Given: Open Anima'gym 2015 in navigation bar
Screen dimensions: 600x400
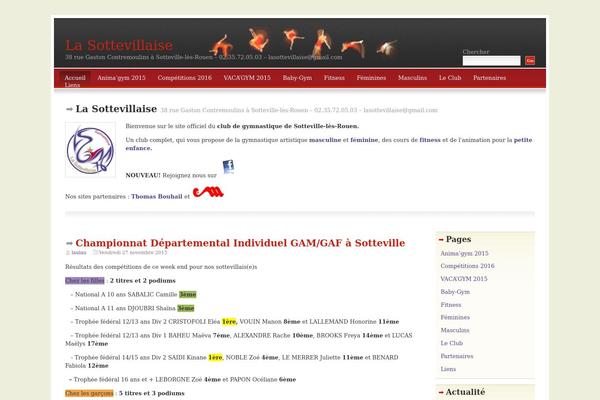Looking at the screenshot, I should (121, 78).
